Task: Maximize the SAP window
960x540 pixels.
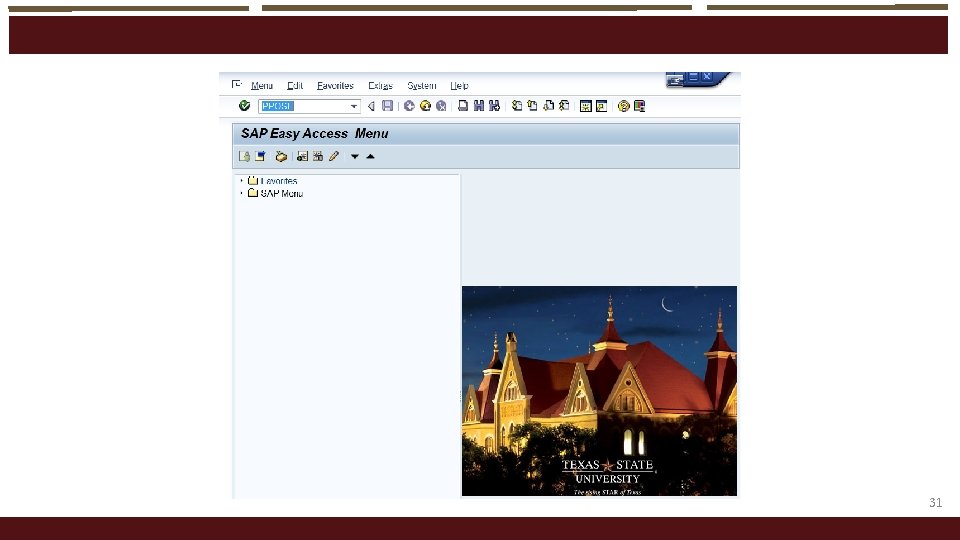Action: coord(693,77)
